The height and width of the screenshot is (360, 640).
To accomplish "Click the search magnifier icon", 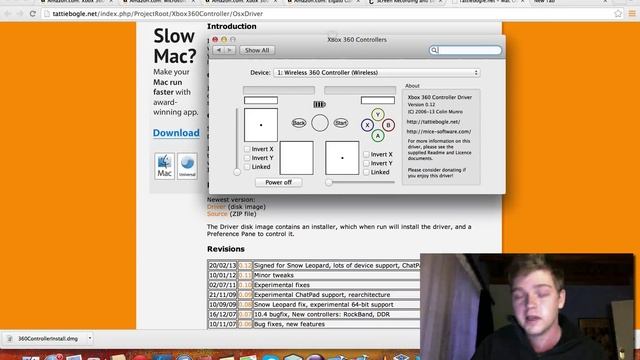I will [434, 50].
